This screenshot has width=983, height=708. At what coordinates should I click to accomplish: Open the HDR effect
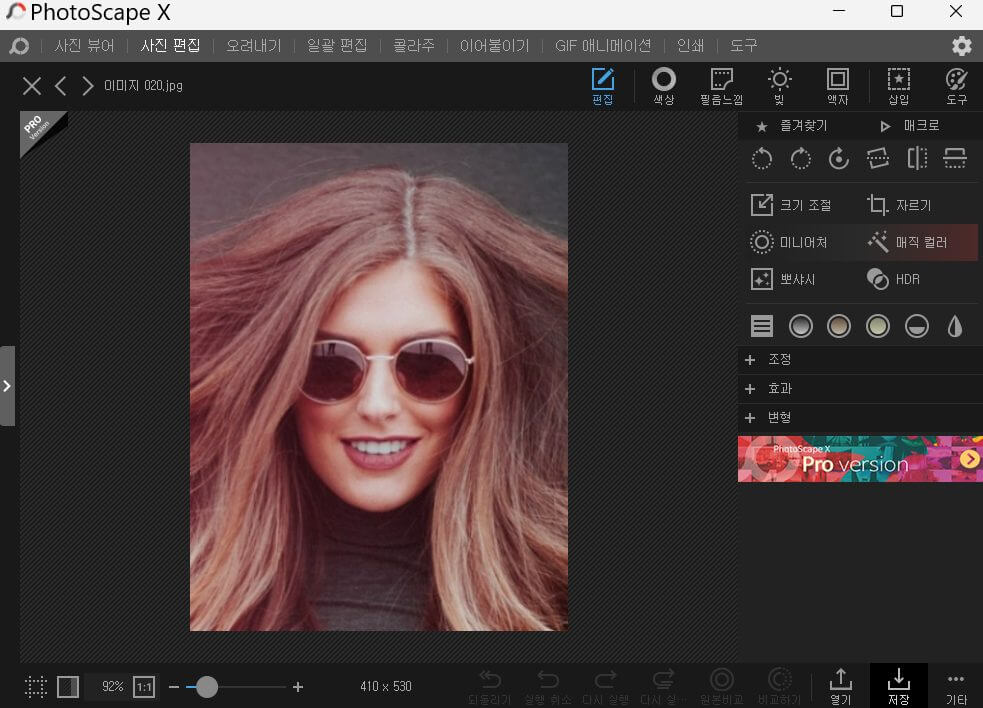893,279
